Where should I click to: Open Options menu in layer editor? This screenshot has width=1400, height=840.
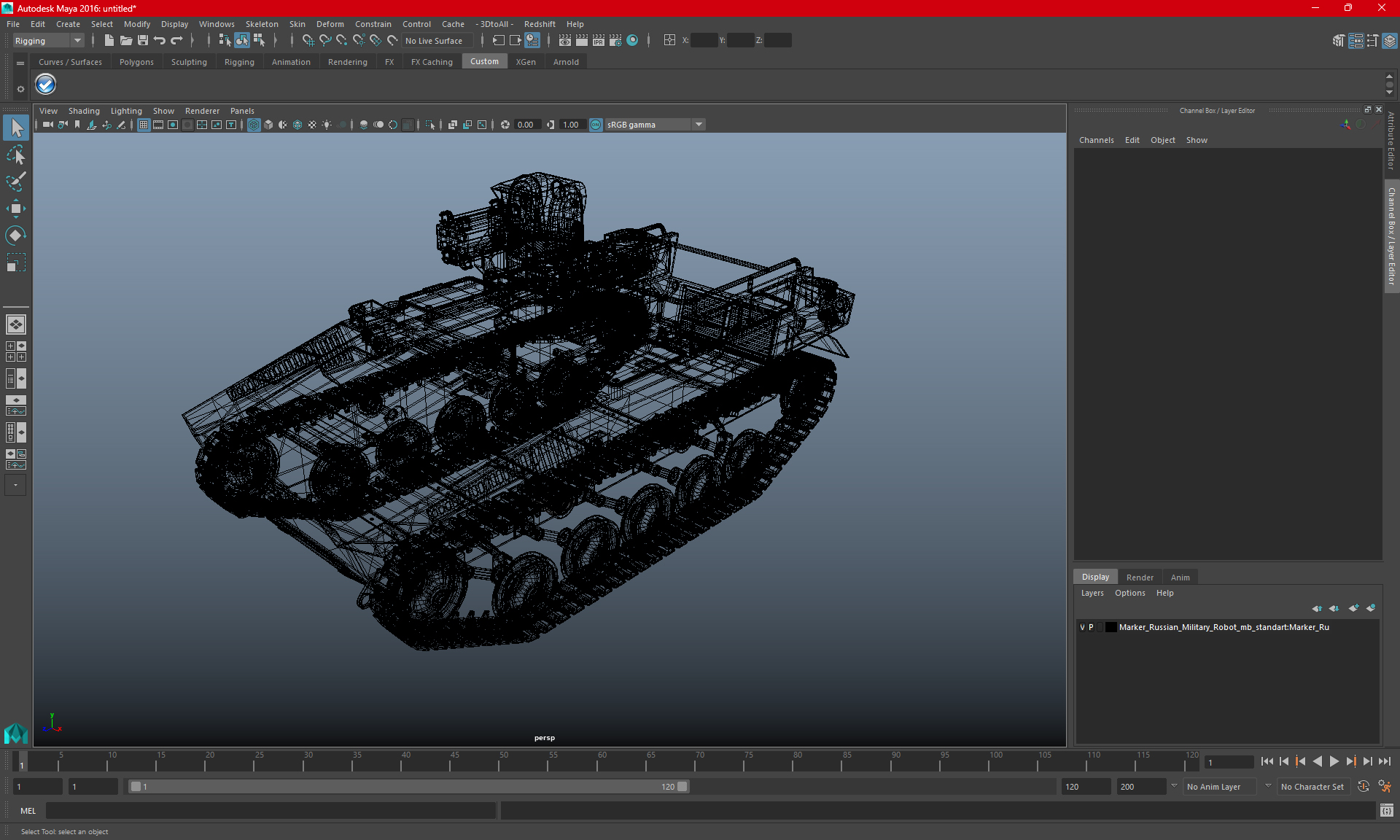1129,593
